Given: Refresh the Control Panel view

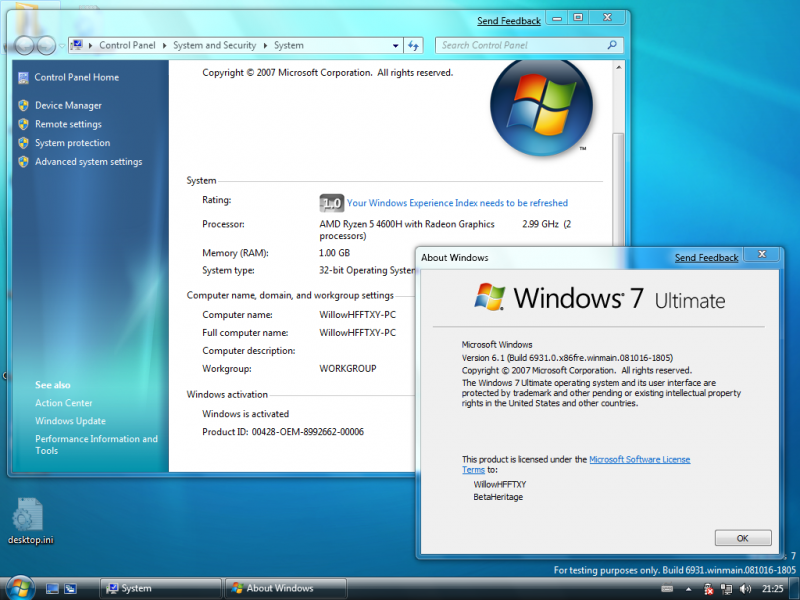Looking at the screenshot, I should click(x=413, y=45).
